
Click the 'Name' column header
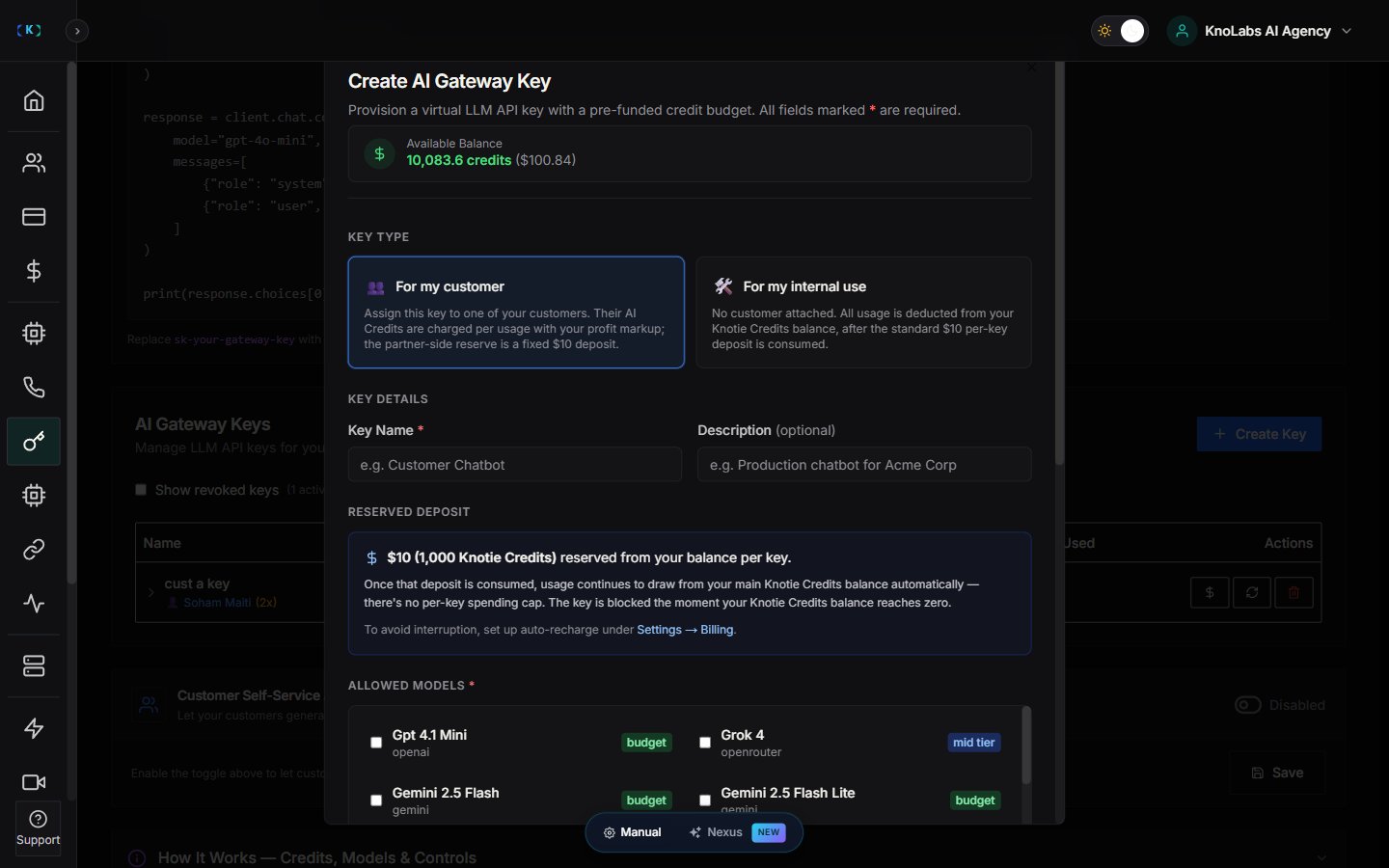pos(162,543)
